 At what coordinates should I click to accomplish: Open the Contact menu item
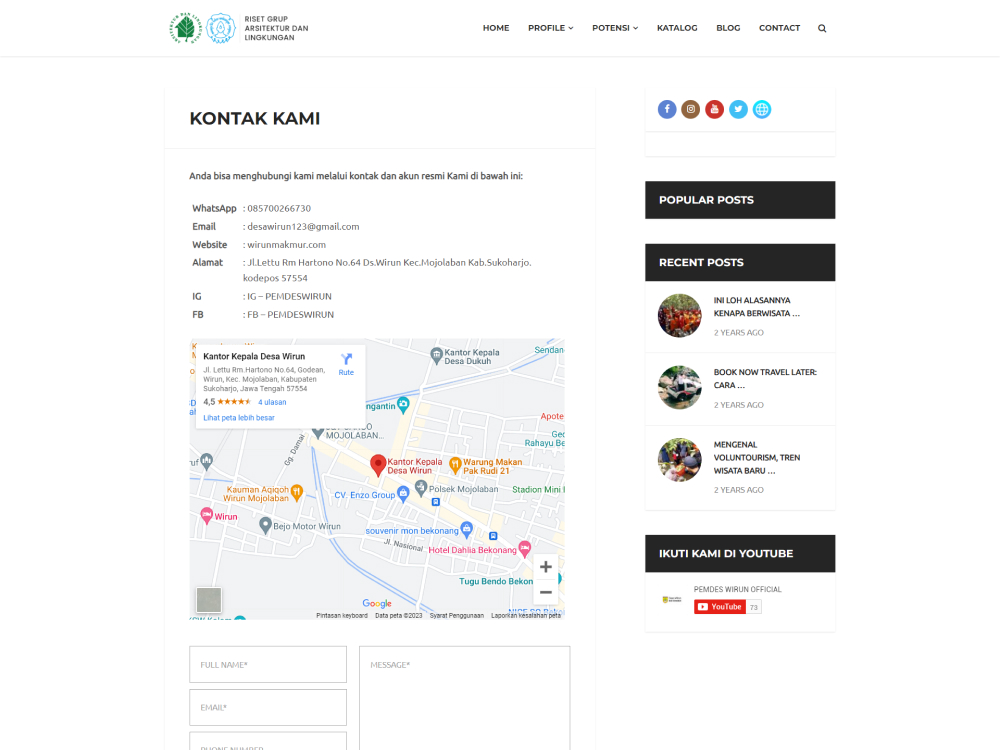(779, 28)
